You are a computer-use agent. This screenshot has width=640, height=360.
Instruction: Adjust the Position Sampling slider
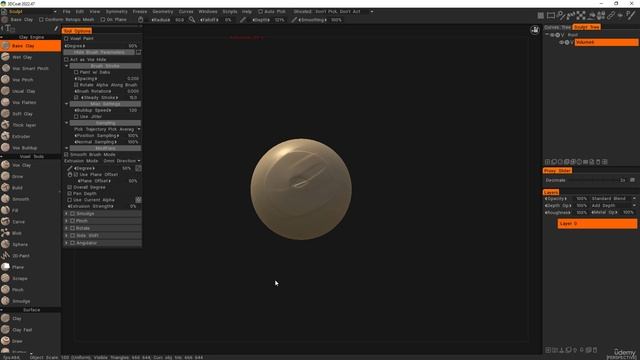pyautogui.click(x=106, y=136)
